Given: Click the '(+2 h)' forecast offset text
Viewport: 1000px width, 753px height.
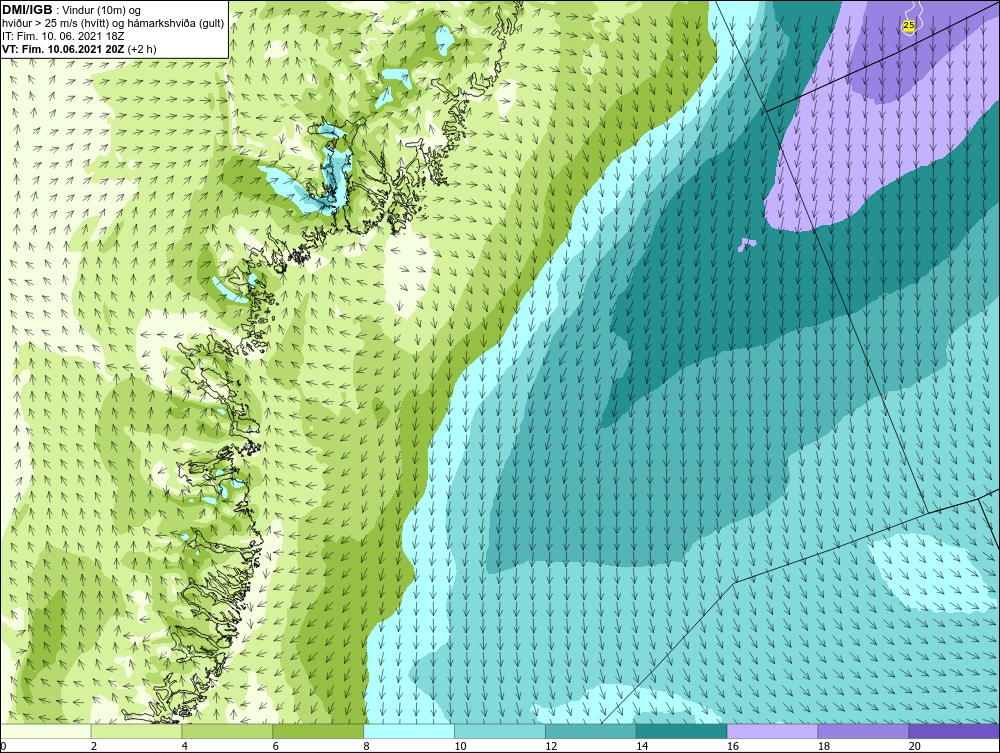Looking at the screenshot, I should click(x=142, y=49).
